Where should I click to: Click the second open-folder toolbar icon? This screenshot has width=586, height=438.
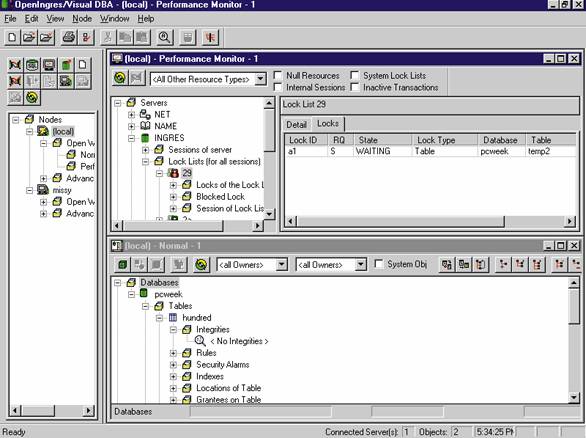click(x=46, y=37)
